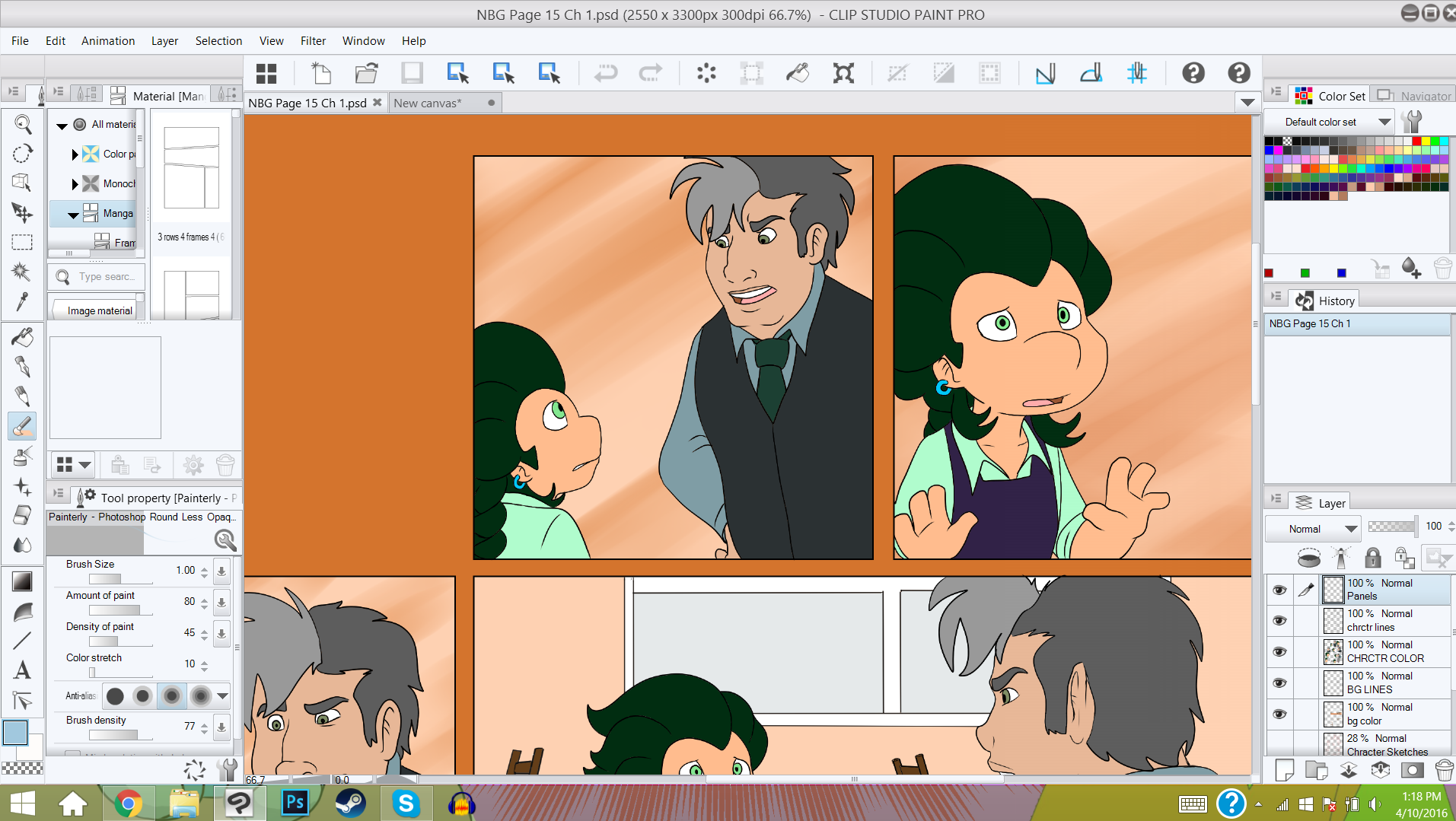Collapse the Manga material folder
The height and width of the screenshot is (821, 1456).
point(73,215)
